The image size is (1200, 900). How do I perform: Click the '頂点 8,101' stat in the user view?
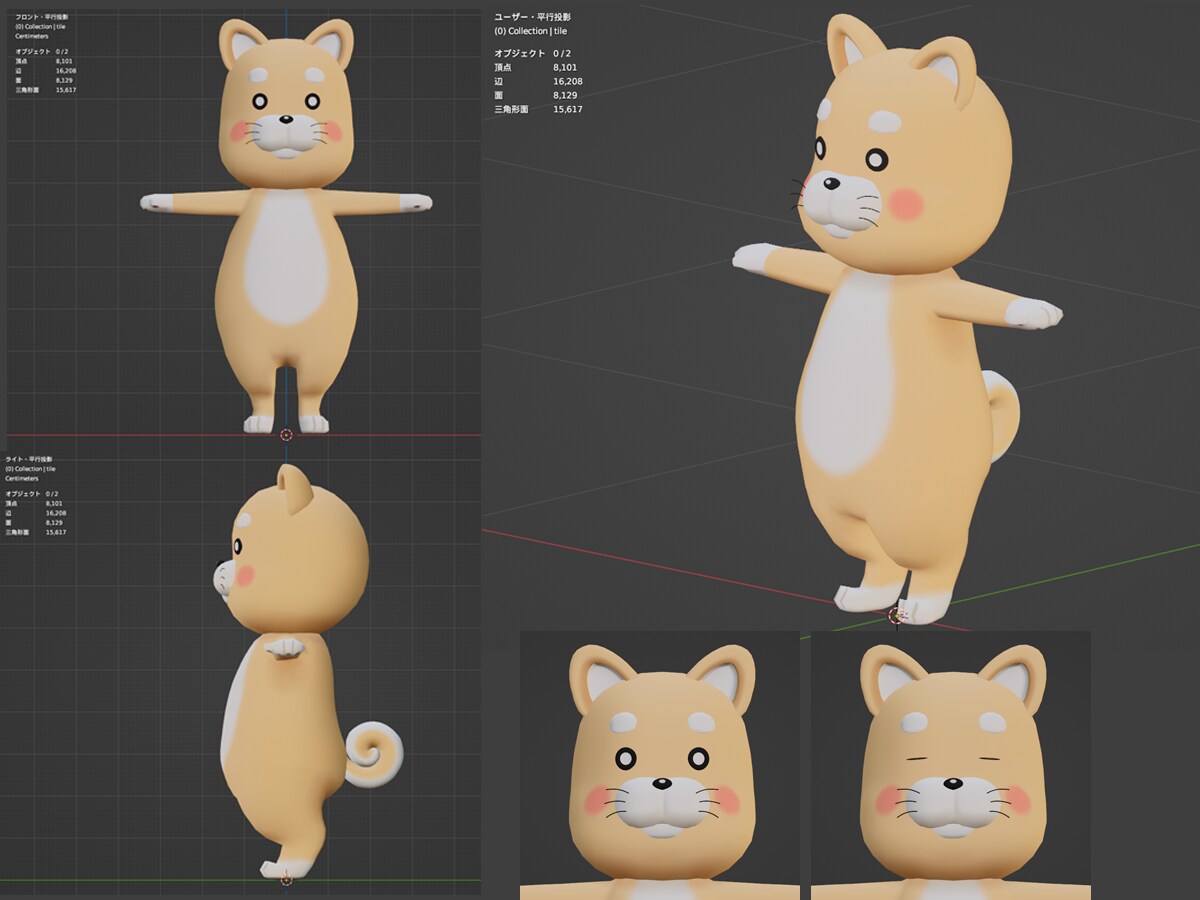(x=538, y=67)
